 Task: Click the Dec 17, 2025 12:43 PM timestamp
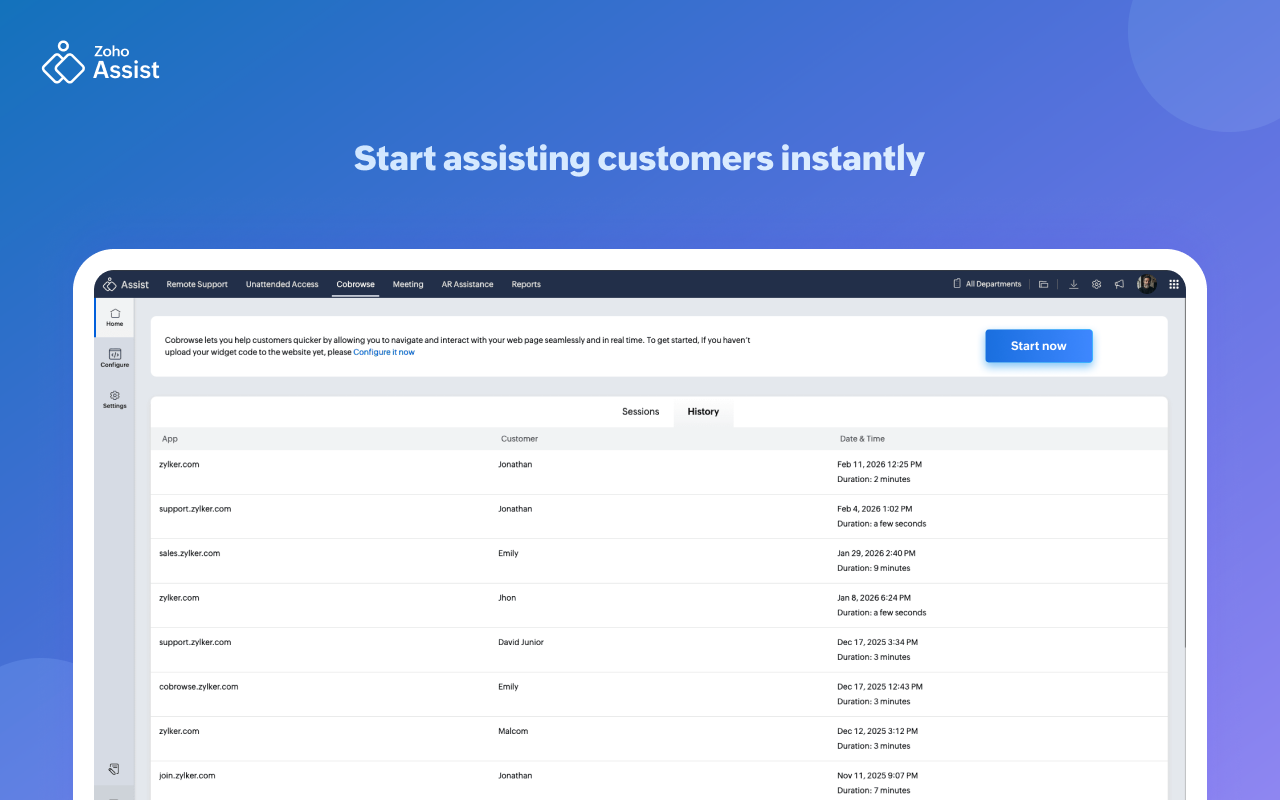(x=880, y=687)
